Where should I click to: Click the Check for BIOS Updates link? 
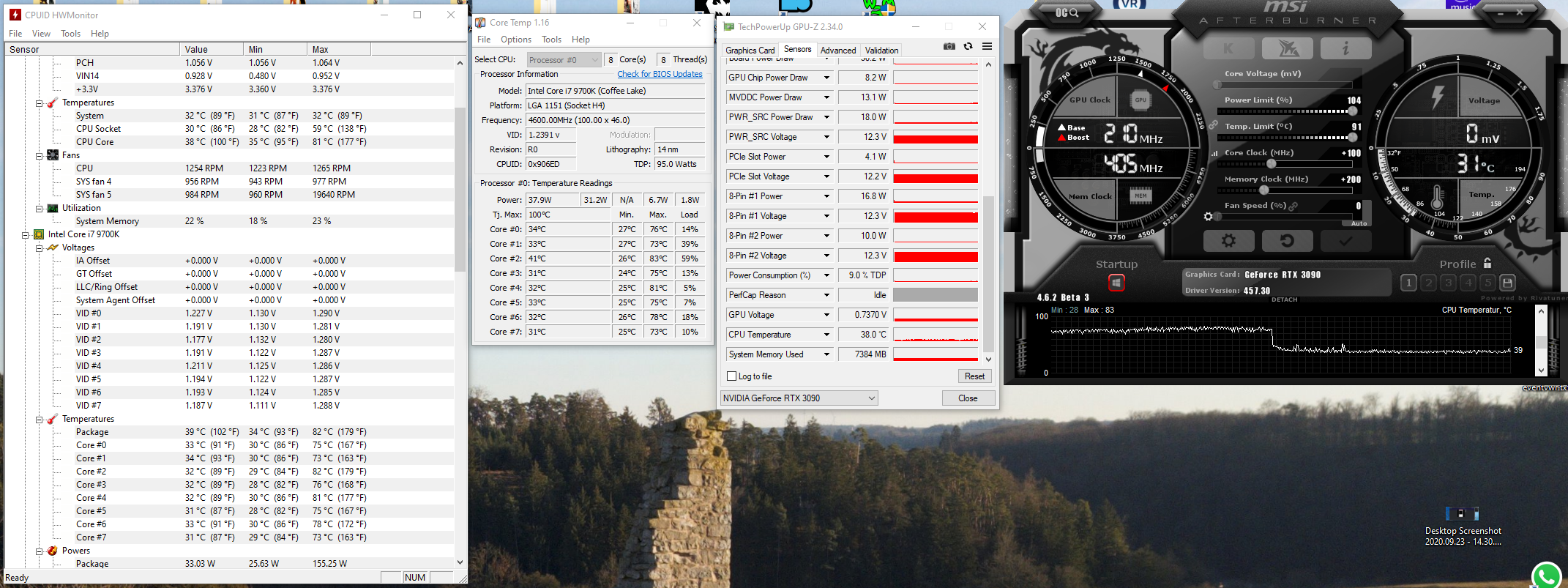coord(660,74)
